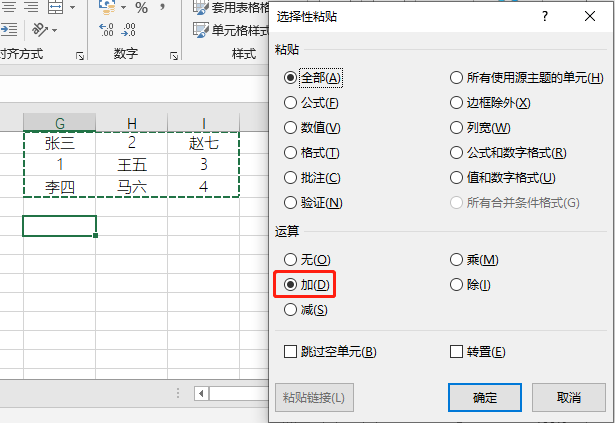The height and width of the screenshot is (423, 615).
Task: Click the cell with value 4
Action: [204, 186]
